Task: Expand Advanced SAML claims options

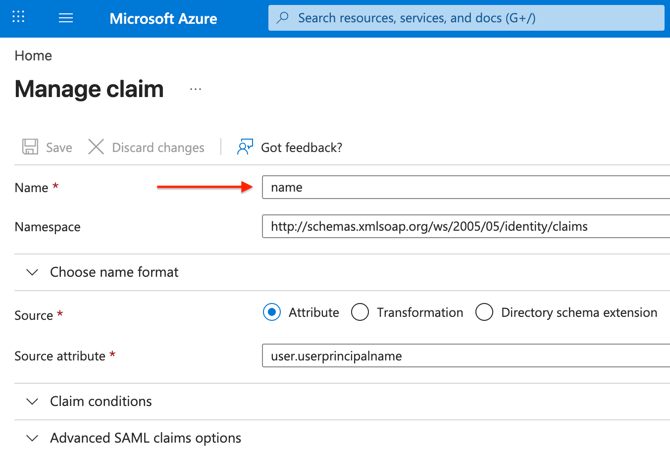Action: 32,438
